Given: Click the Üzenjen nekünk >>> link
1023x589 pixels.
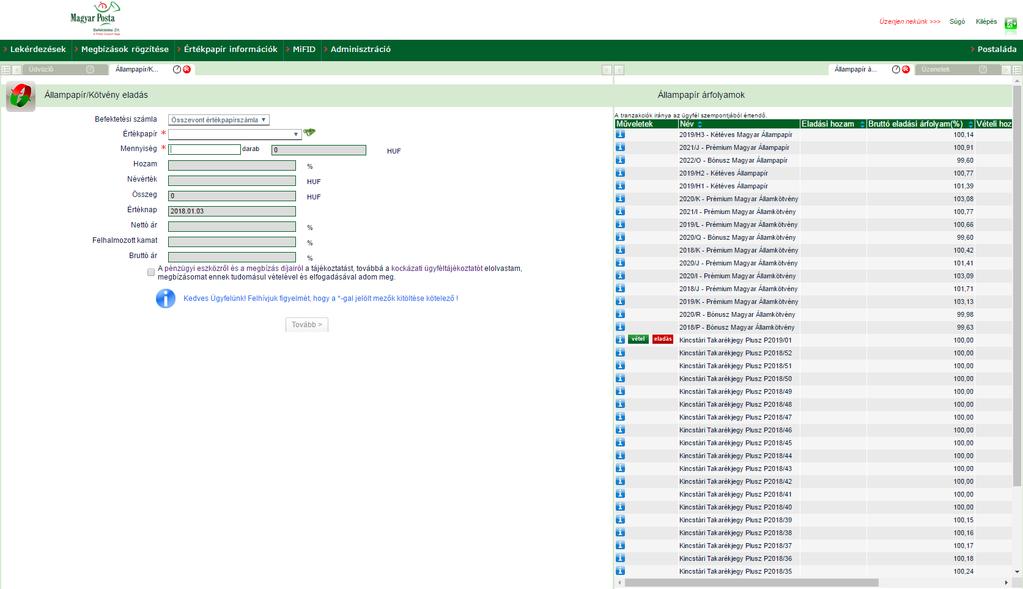Looking at the screenshot, I should (x=909, y=22).
